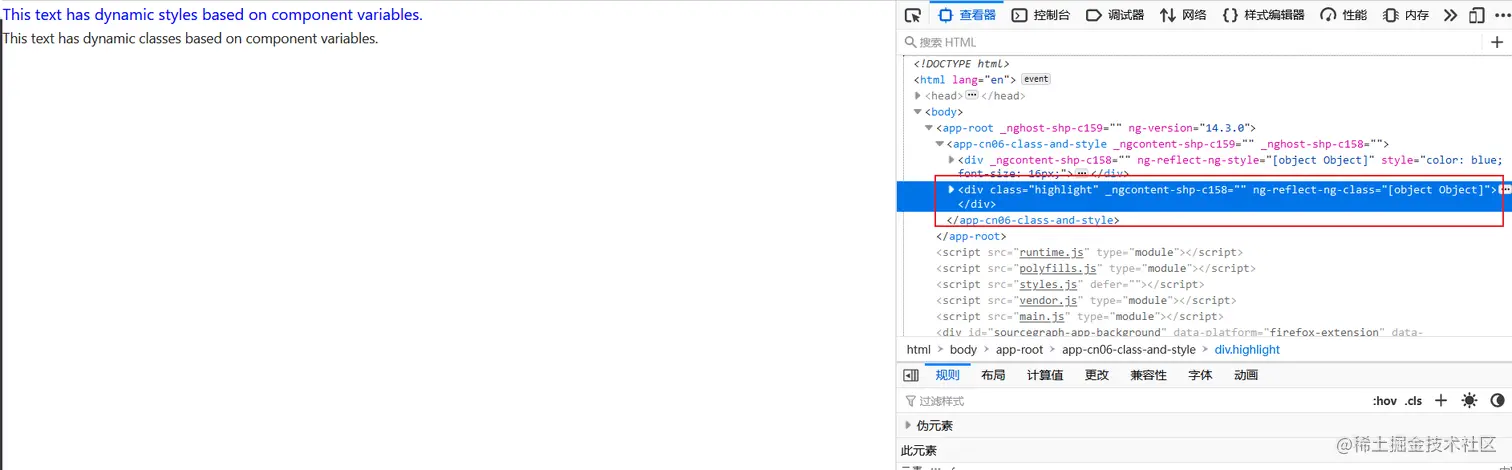Screen dimensions: 1512x470
Task: Toggle the .cls class panel
Action: (1413, 401)
